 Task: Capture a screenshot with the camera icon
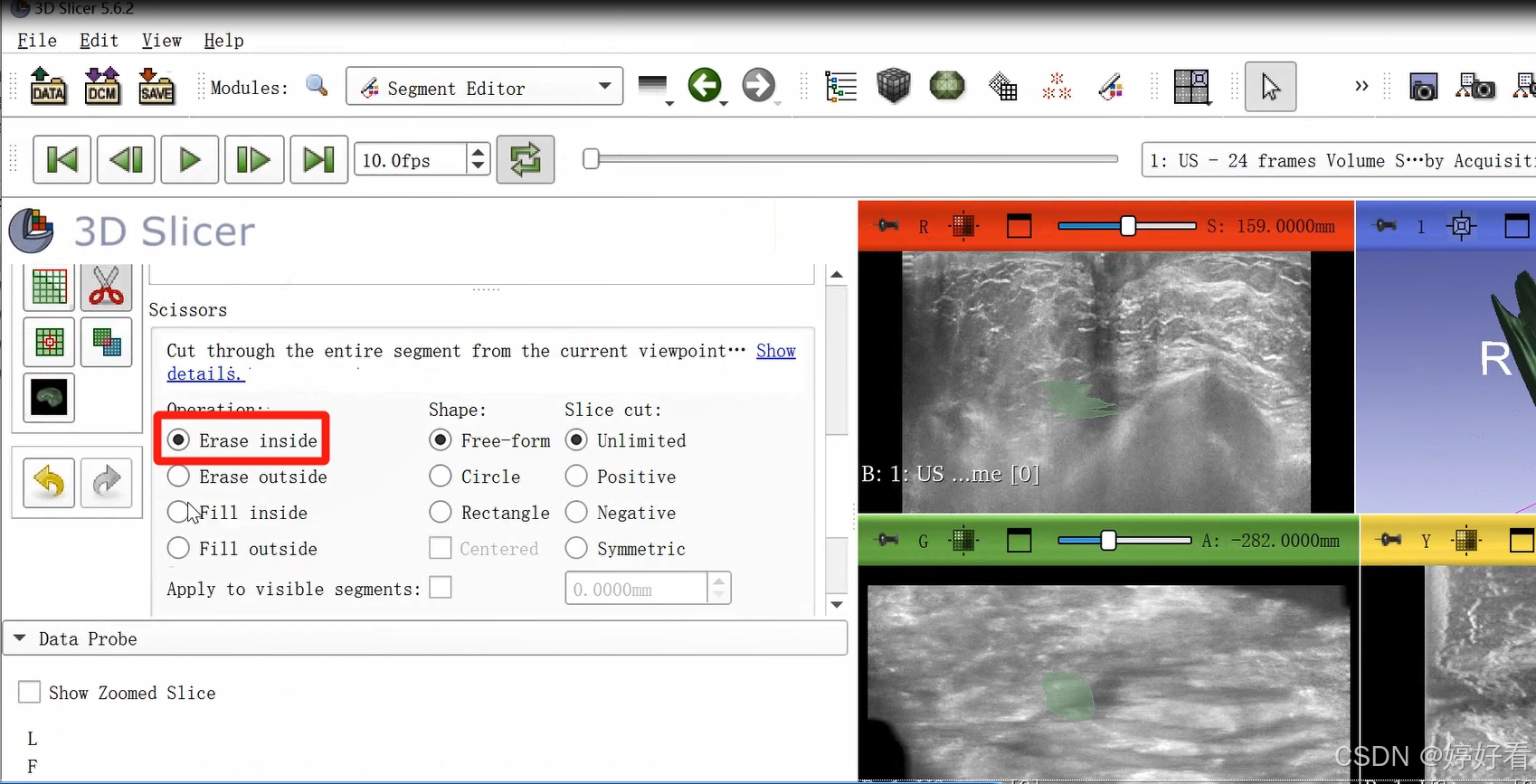[1424, 88]
